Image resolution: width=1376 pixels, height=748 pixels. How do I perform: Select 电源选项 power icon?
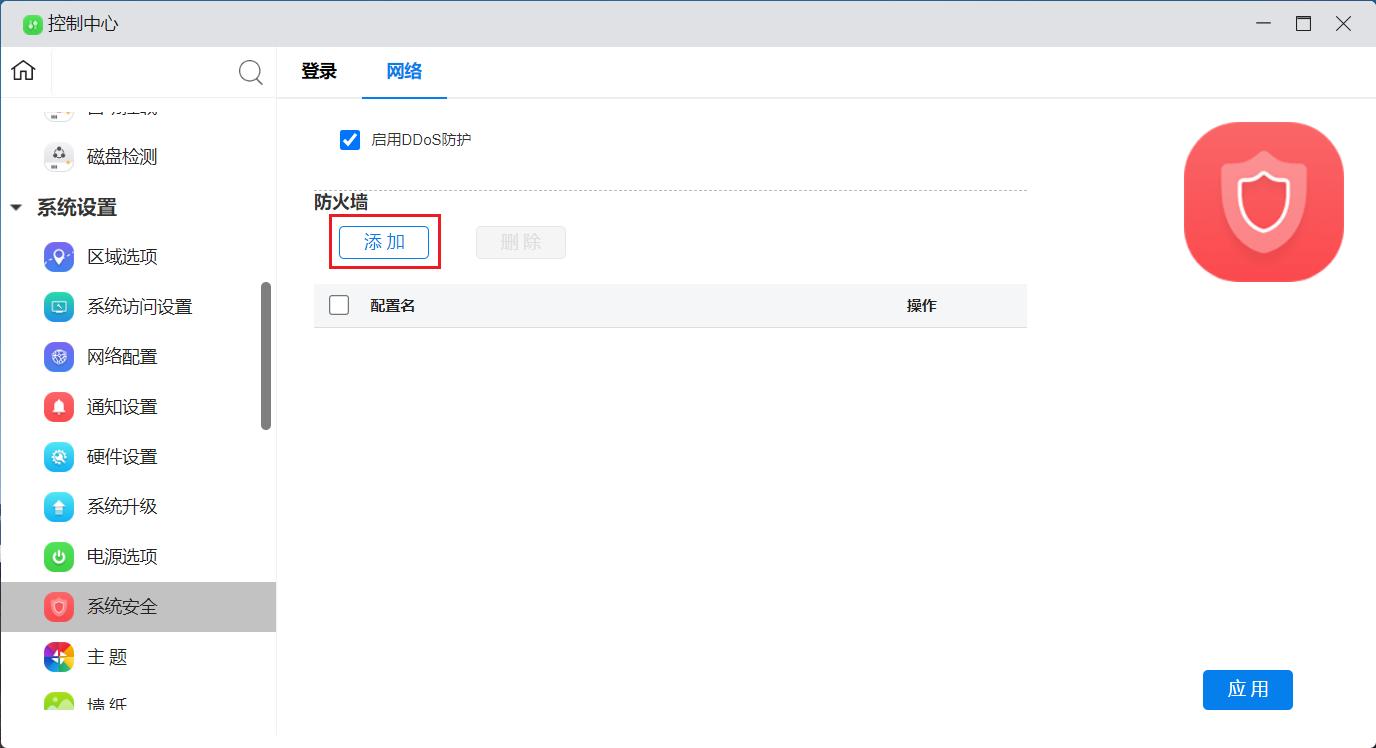tap(59, 557)
